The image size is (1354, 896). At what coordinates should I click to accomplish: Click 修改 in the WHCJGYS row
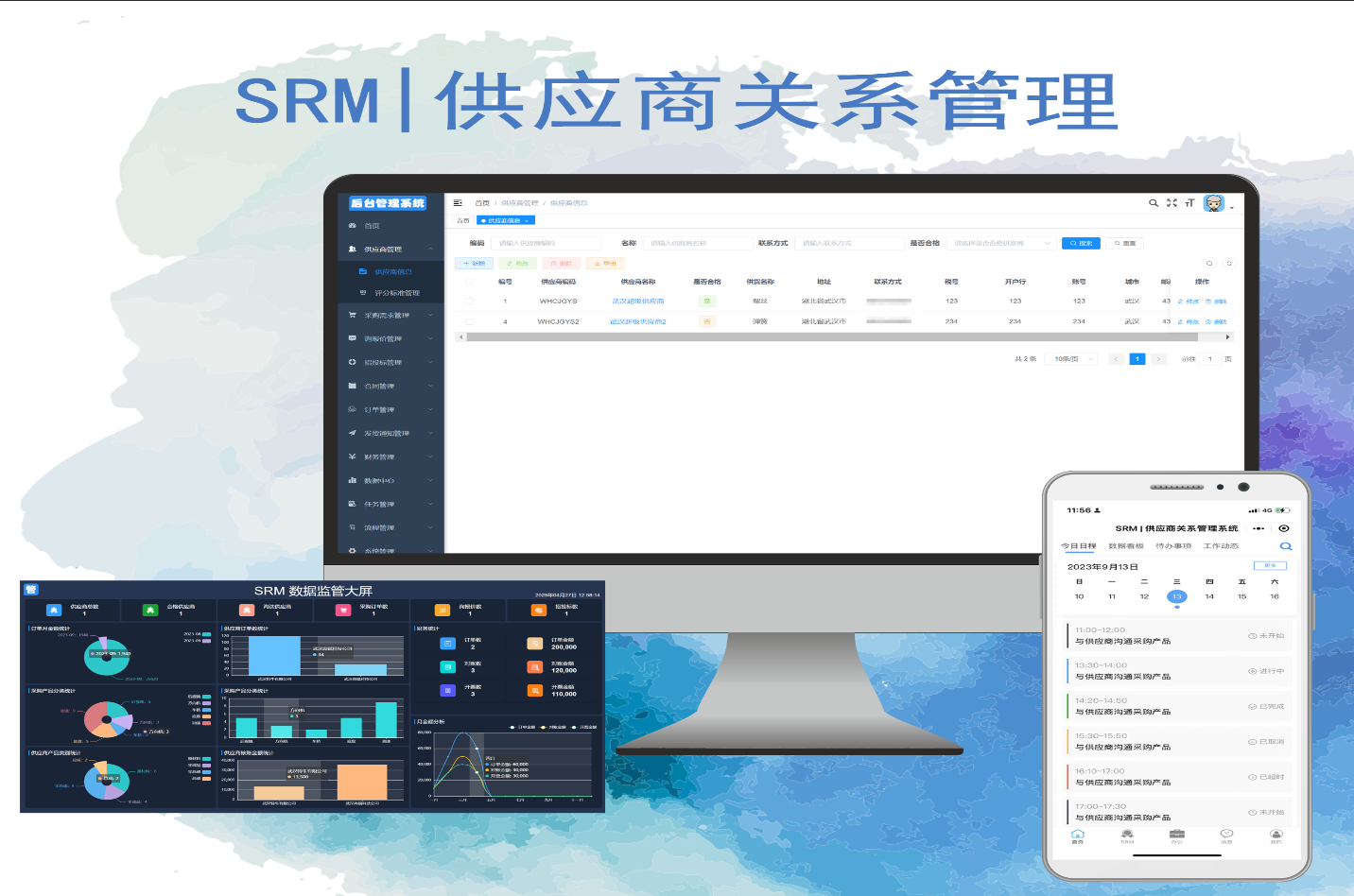click(x=1189, y=302)
